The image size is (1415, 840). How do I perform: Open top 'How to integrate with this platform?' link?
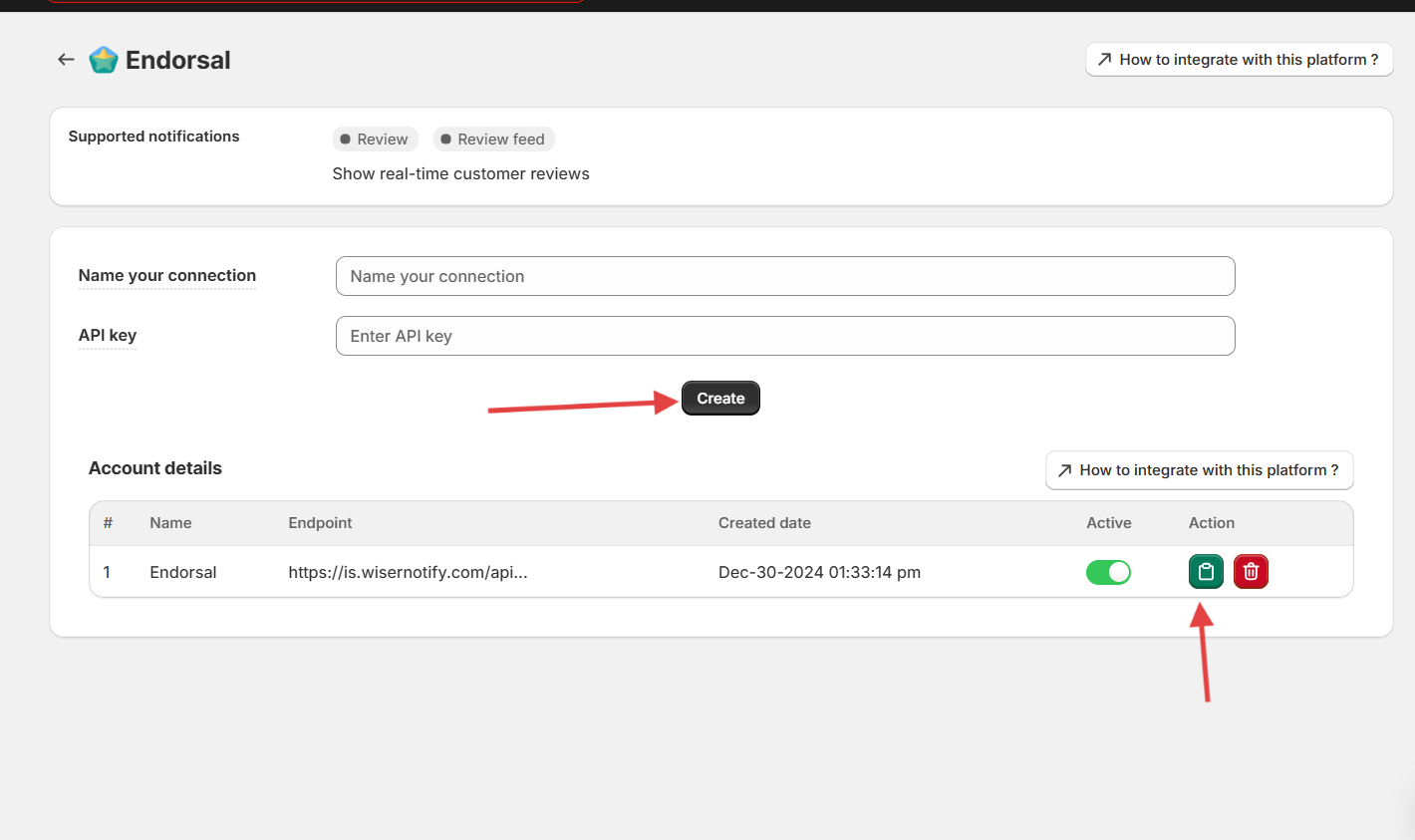[1239, 60]
